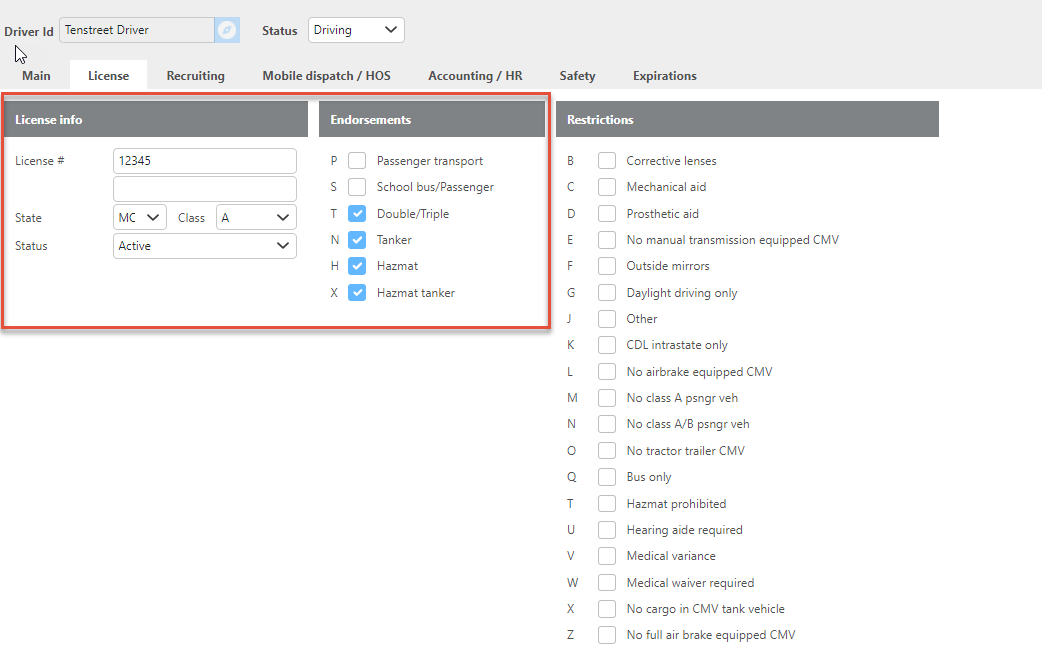1042x669 pixels.
Task: Check the CDL intrastate only restriction
Action: (x=607, y=345)
